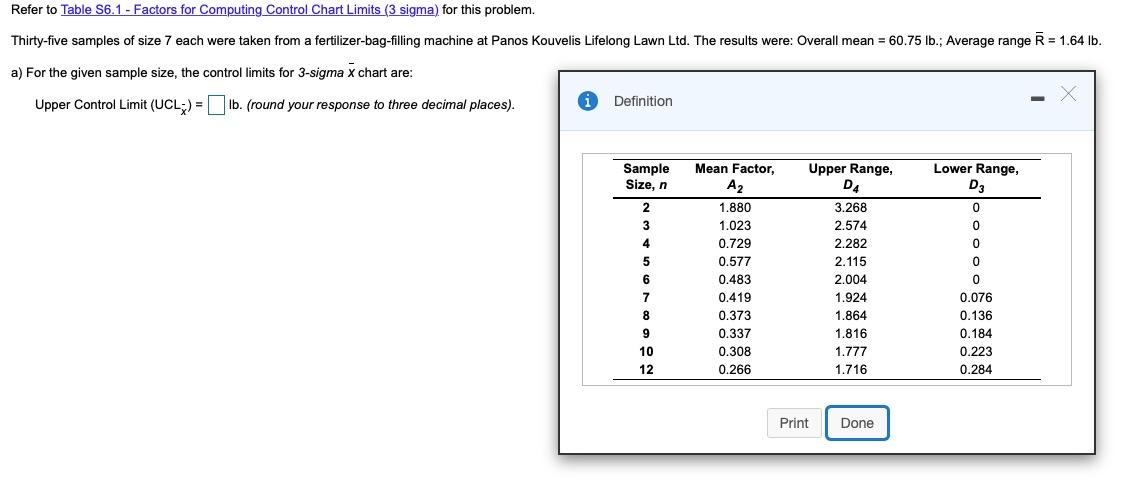
Task: Select the A2 value 0.729
Action: 735,244
